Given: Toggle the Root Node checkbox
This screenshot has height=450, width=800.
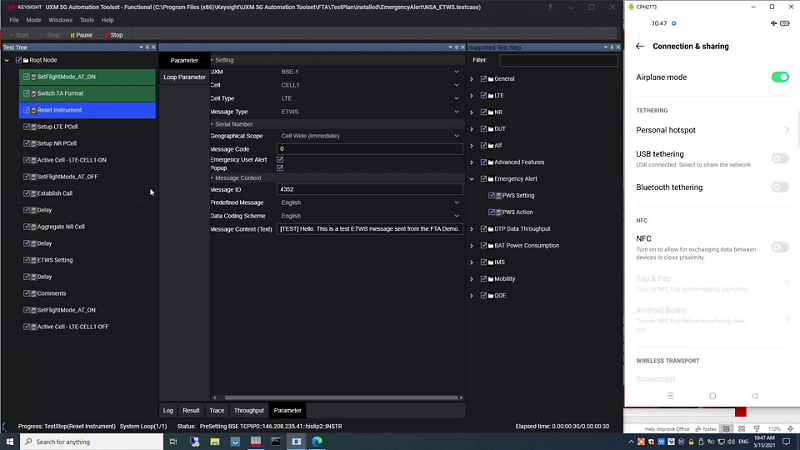Looking at the screenshot, I should (x=19, y=60).
